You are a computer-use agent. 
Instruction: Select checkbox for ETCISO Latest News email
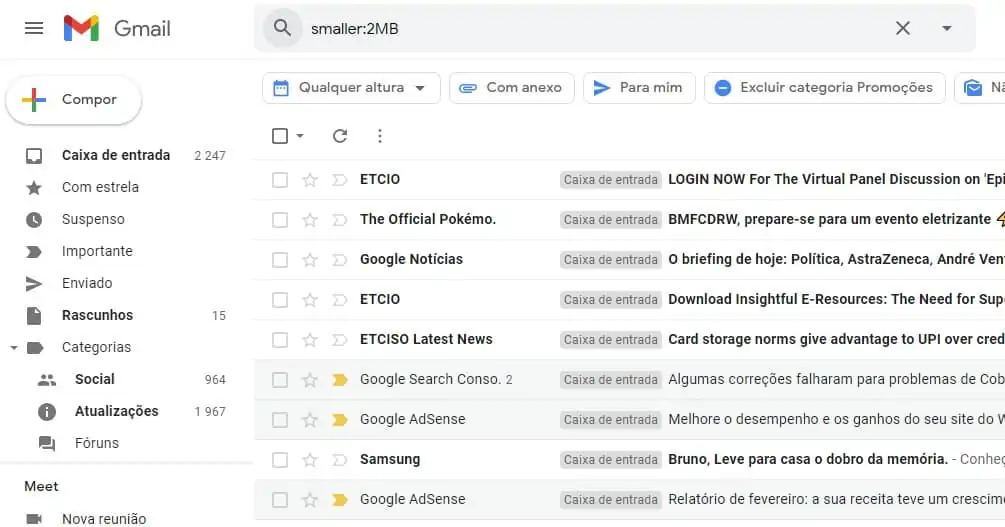pos(280,340)
